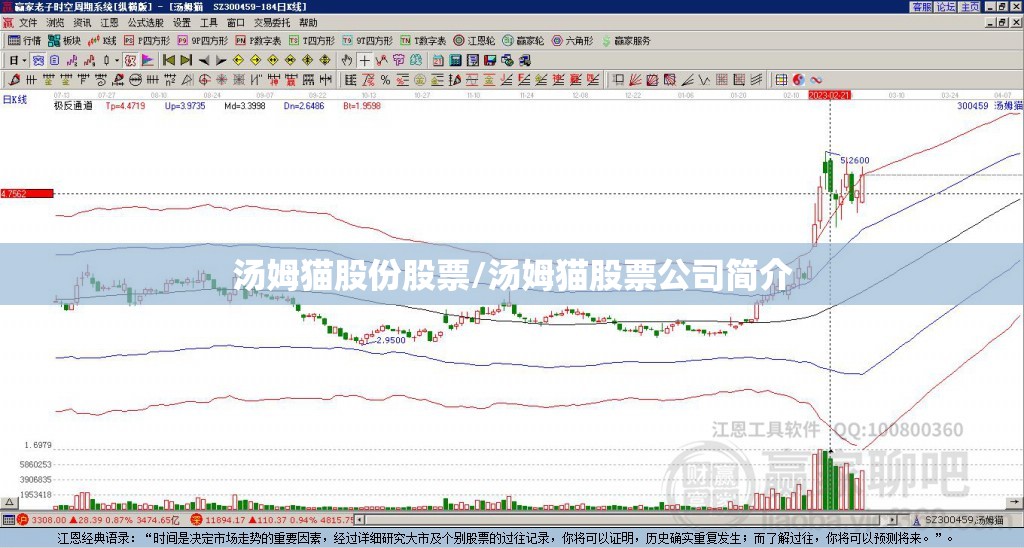
Task: Move chart left with black arrow
Action: 204,61
